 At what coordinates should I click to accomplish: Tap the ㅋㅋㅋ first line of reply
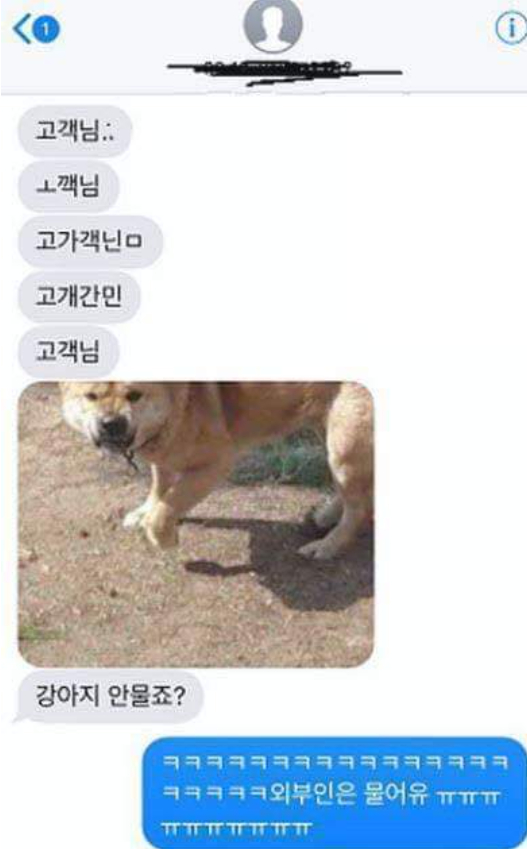coord(336,763)
